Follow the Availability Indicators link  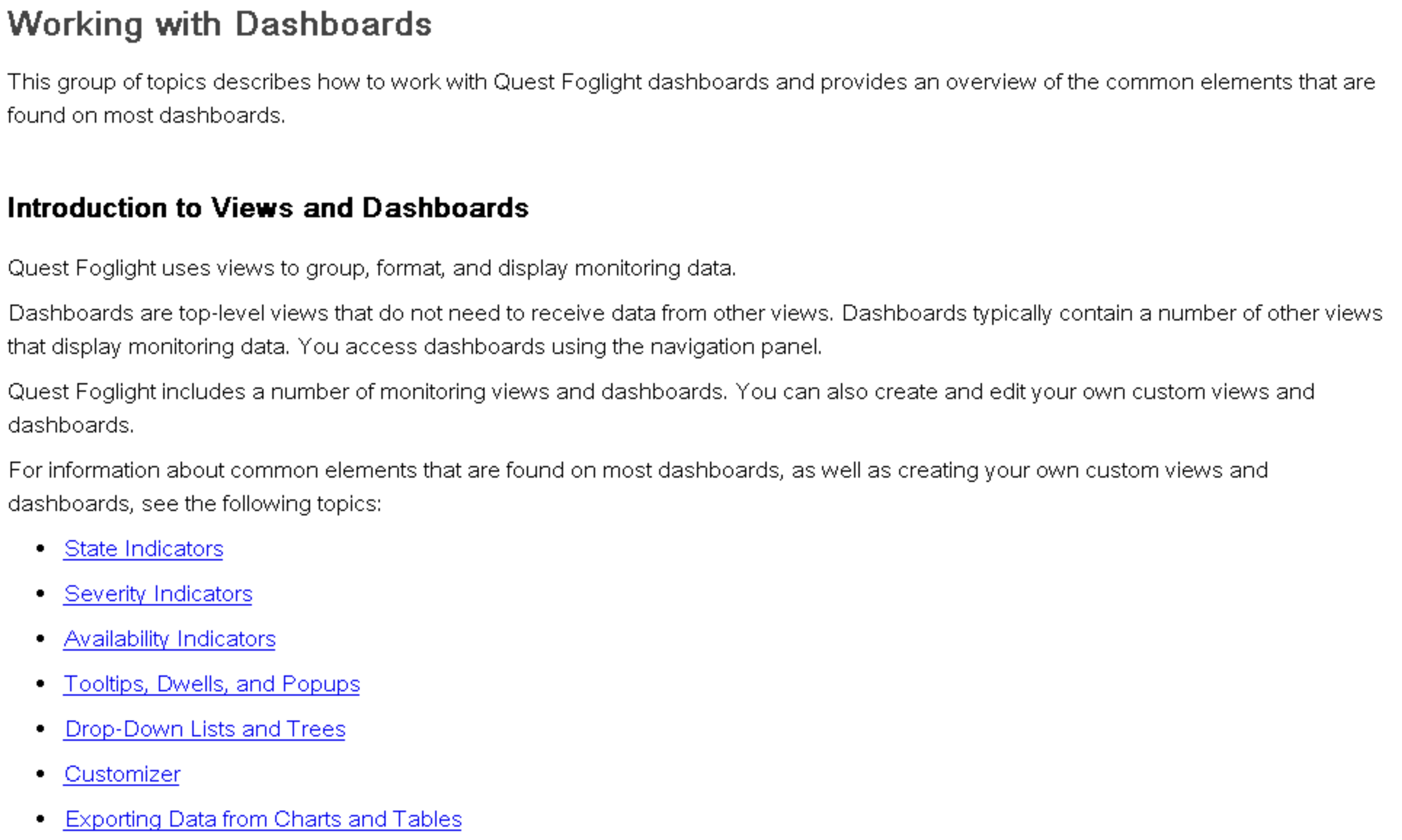click(x=169, y=639)
